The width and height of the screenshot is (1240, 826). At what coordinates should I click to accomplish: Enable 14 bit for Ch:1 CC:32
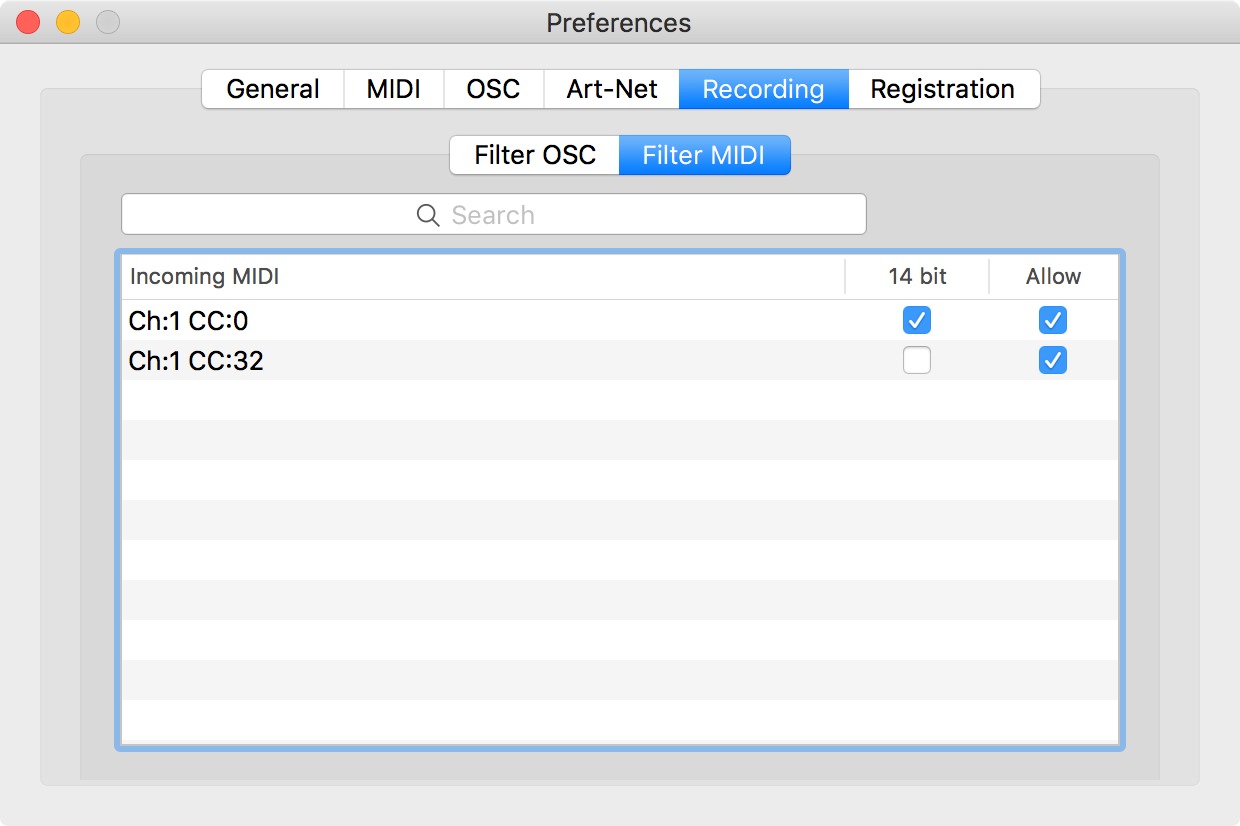click(917, 360)
